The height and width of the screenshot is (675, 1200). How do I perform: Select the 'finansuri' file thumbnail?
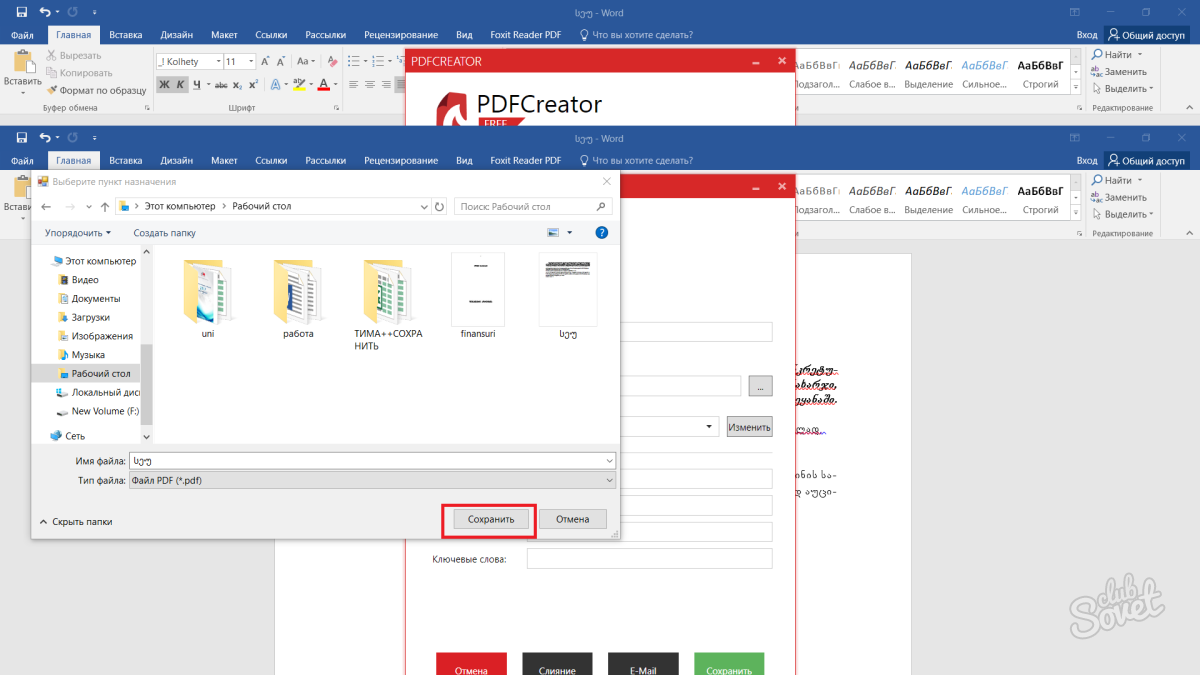(478, 290)
